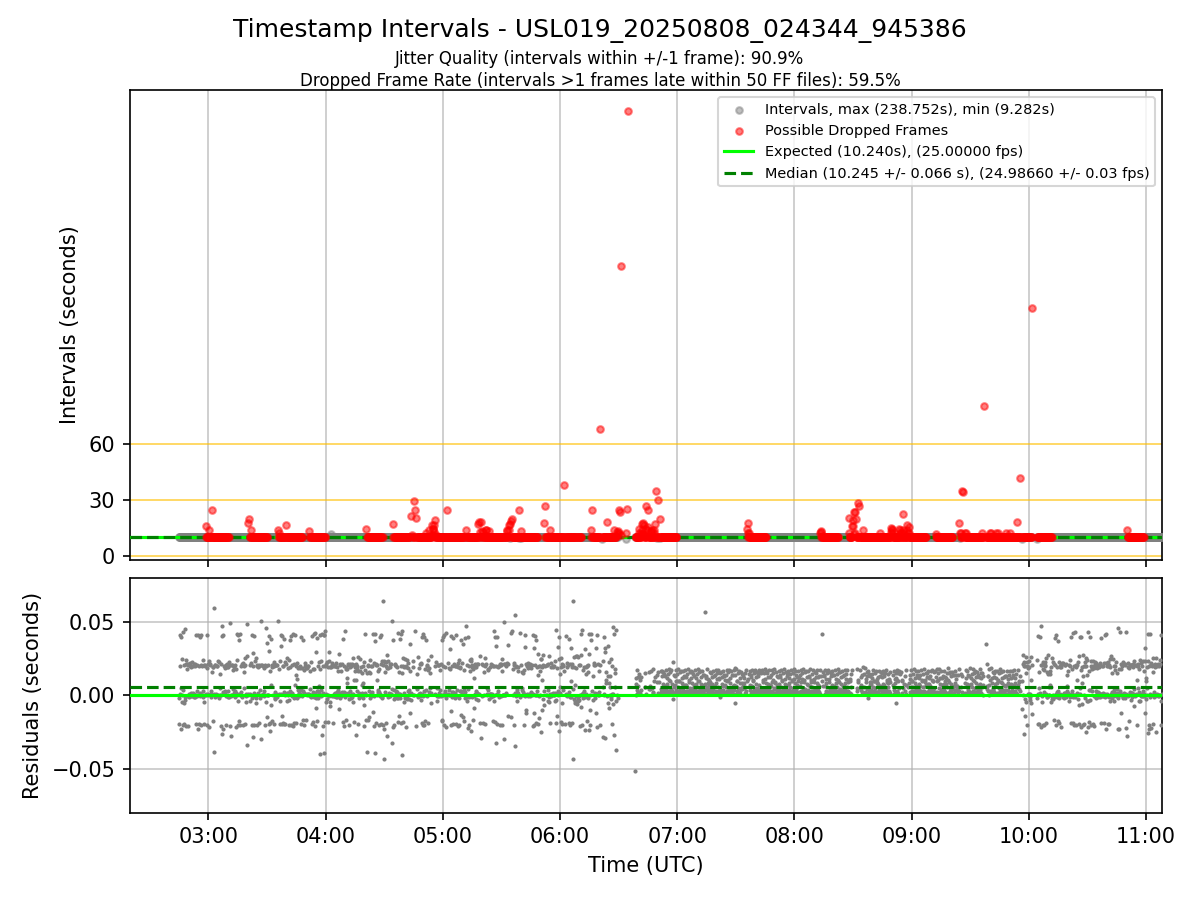The width and height of the screenshot is (1200, 900).
Task: Click the dashed green line sample in the legend
Action: click(x=738, y=173)
